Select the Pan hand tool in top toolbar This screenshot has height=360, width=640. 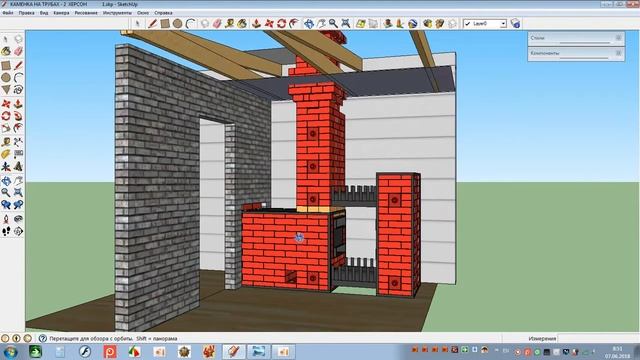322,24
